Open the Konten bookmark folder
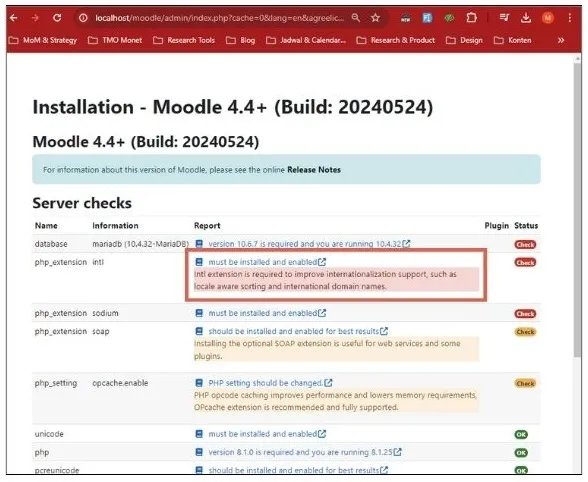This screenshot has height=482, width=588. 513,40
